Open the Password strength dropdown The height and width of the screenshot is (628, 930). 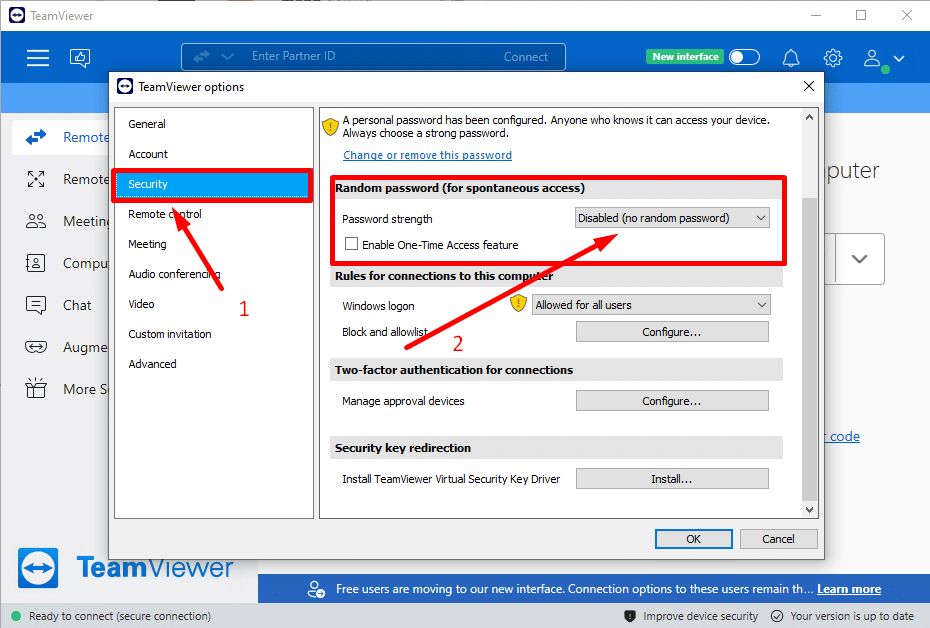coord(673,218)
